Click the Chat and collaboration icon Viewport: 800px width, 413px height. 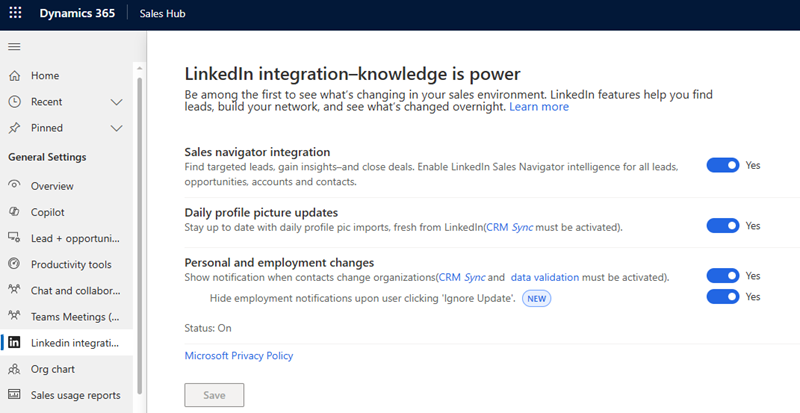pos(14,290)
